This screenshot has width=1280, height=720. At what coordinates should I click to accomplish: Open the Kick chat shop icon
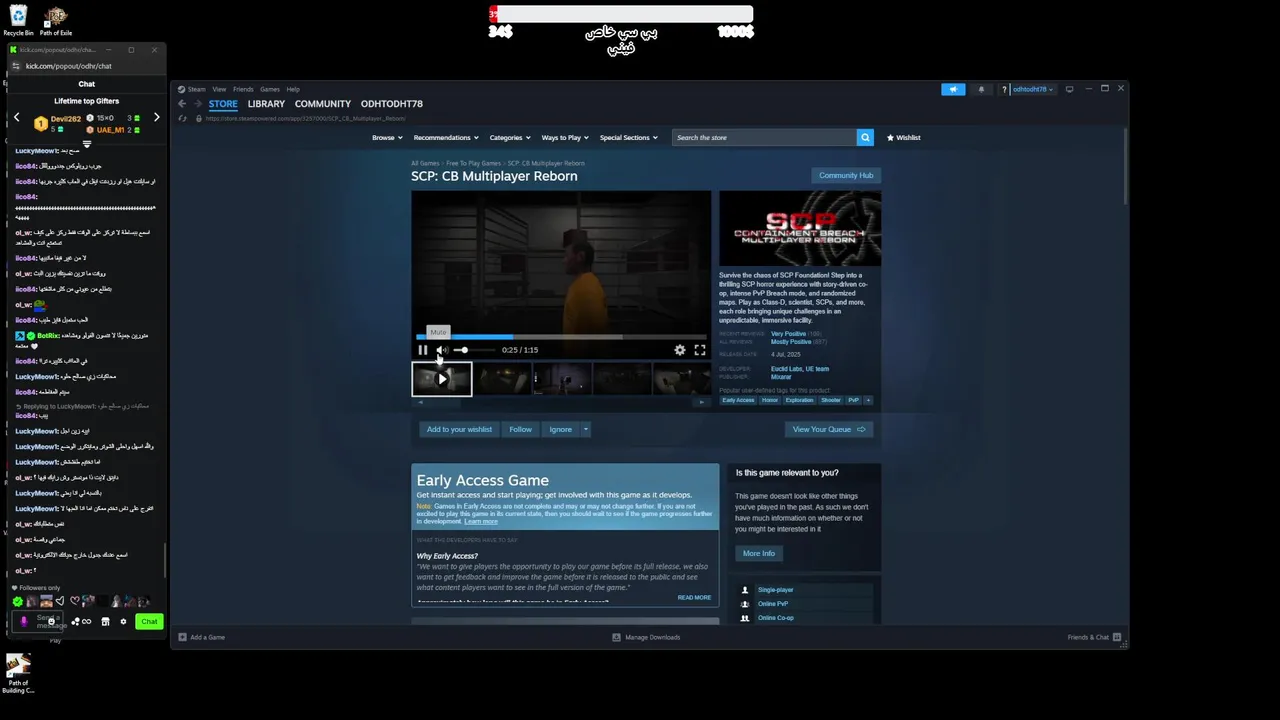click(105, 622)
